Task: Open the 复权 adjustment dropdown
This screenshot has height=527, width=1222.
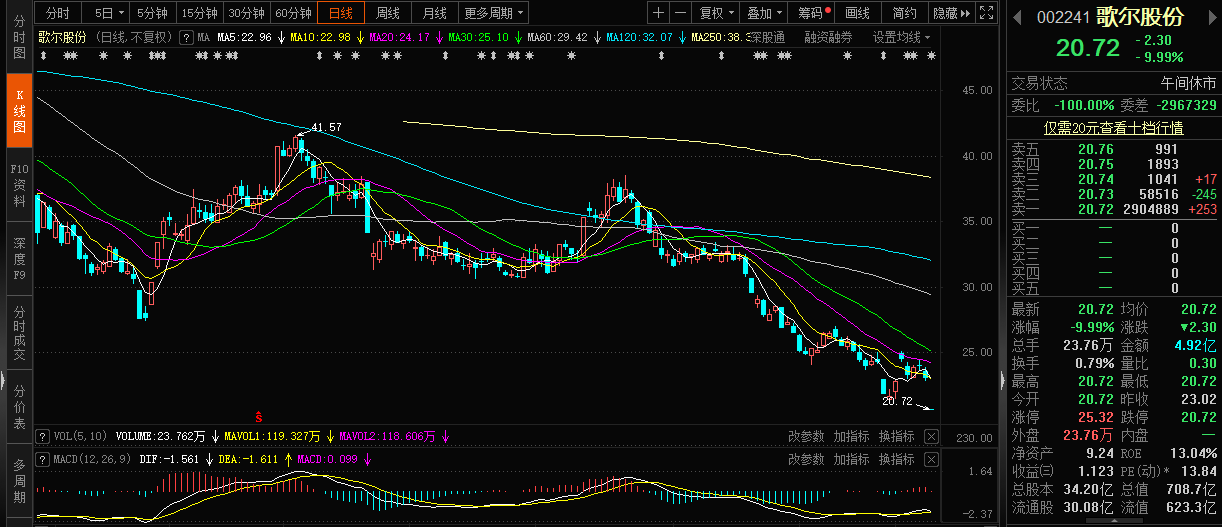Action: tap(716, 13)
